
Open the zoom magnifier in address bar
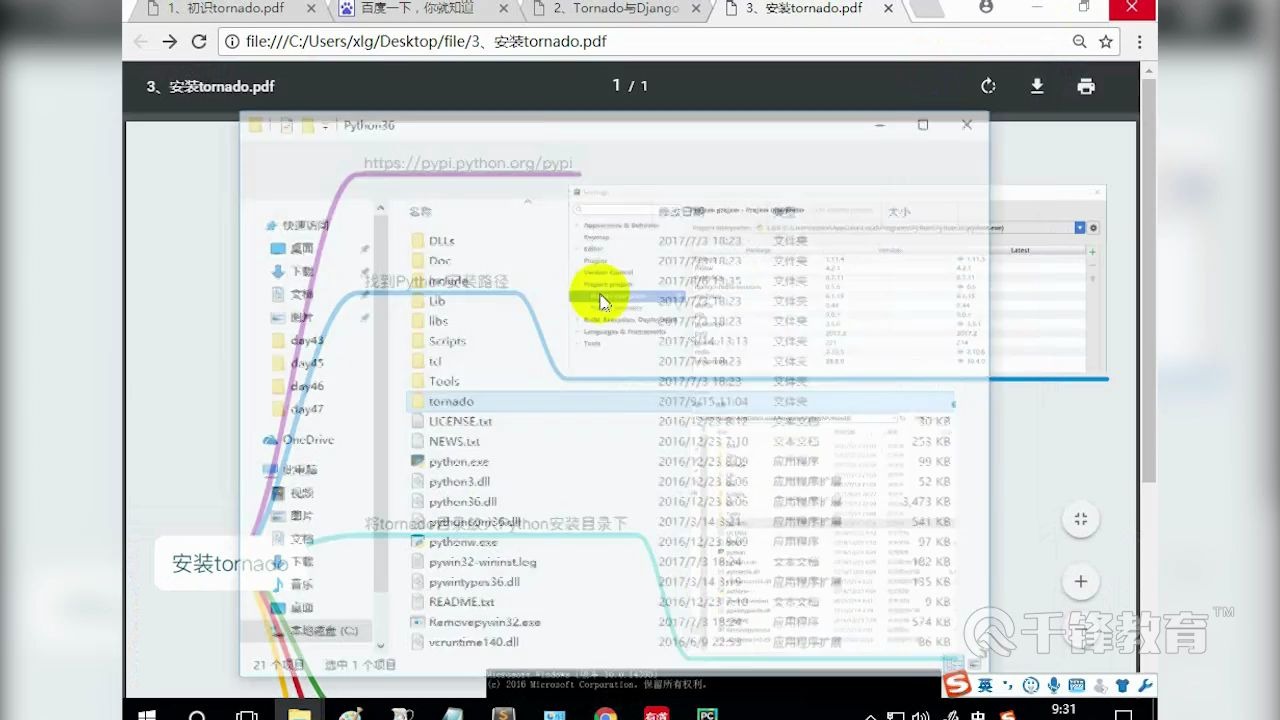(x=1079, y=42)
